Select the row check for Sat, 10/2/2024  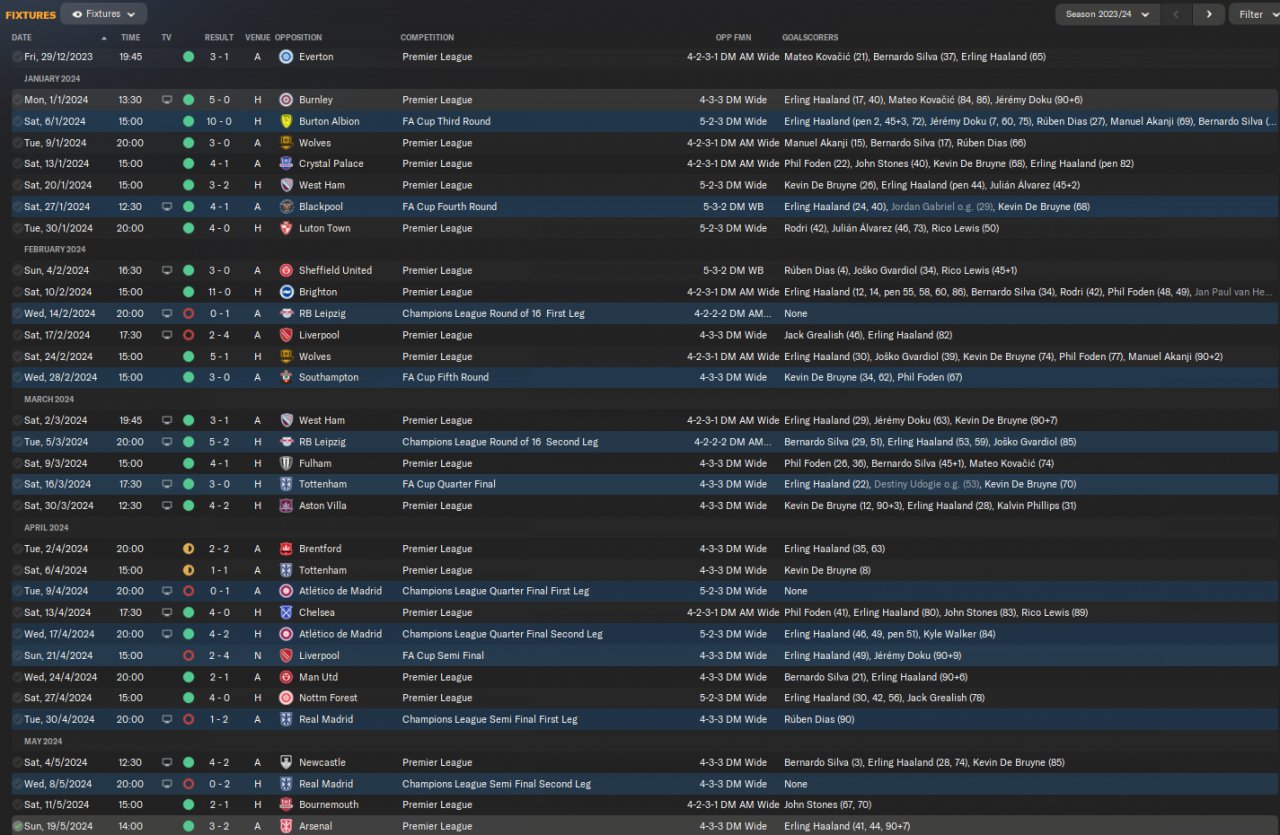coord(17,292)
